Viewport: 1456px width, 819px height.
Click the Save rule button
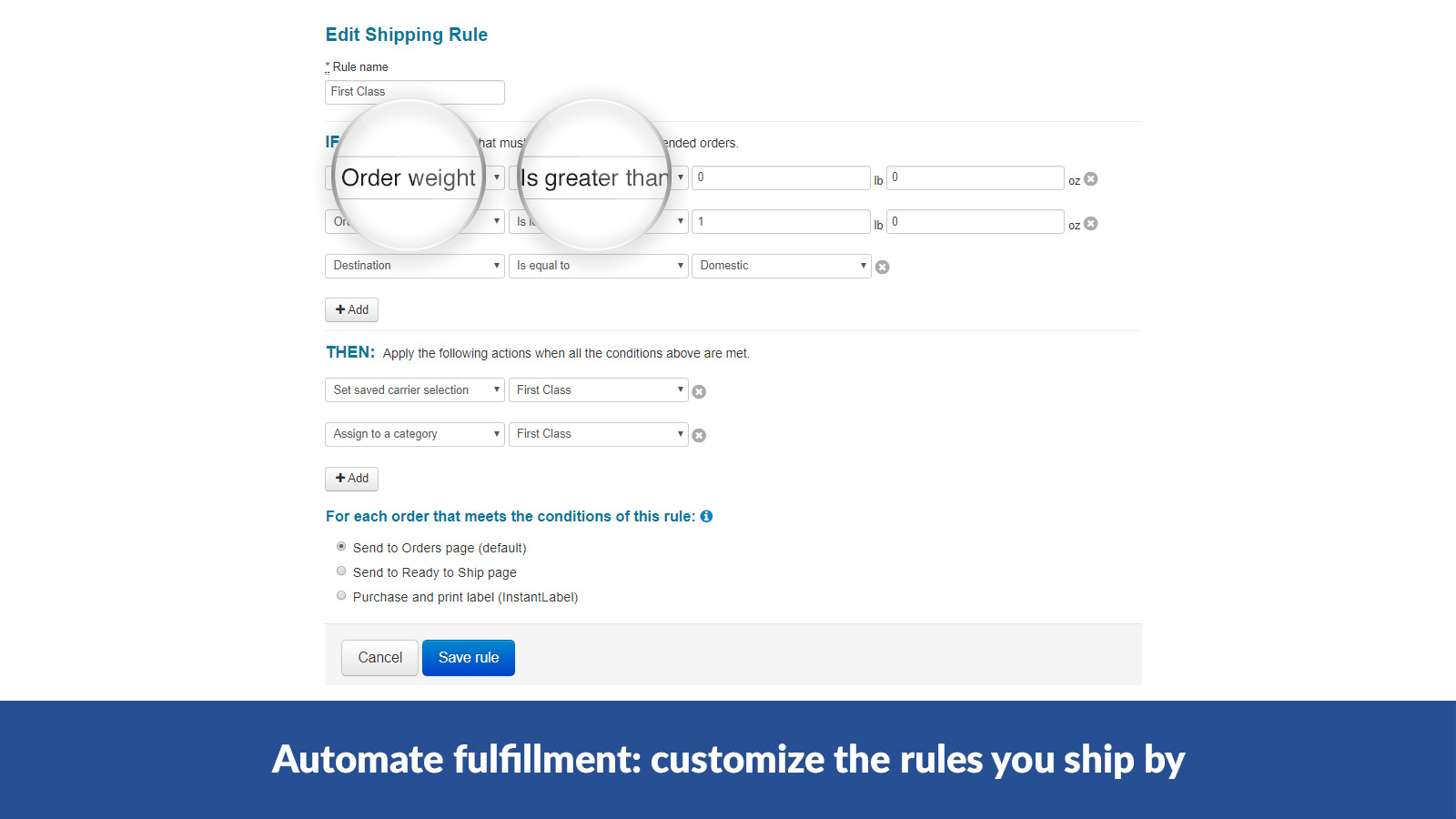[x=469, y=658]
